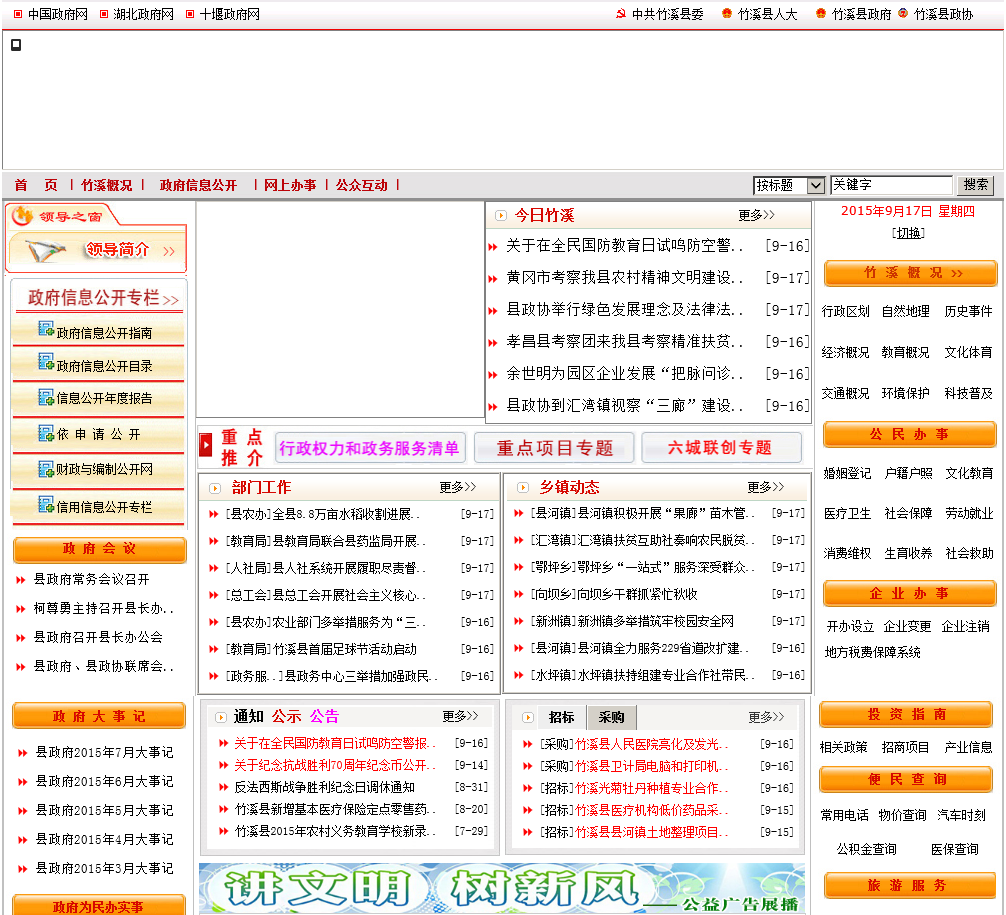The height and width of the screenshot is (915, 1006).
Task: Click the icon beside 信用信息公开专栏
Action: coord(46,504)
